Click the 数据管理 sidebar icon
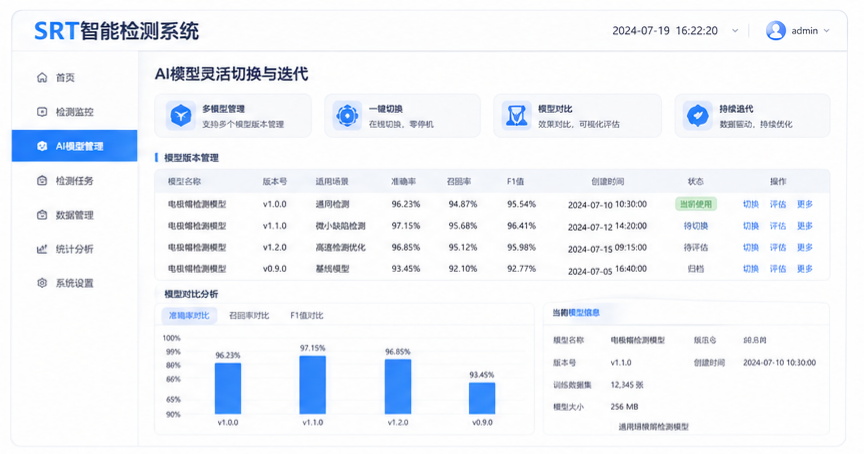 (42, 215)
